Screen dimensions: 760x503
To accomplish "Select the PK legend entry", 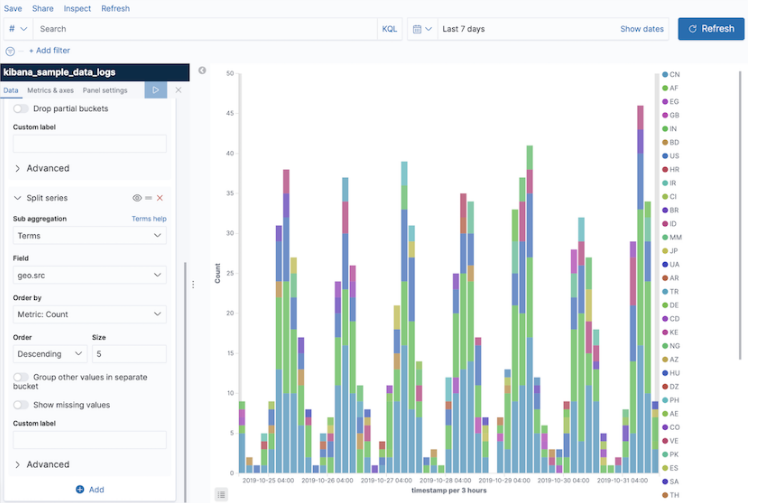I will [671, 455].
